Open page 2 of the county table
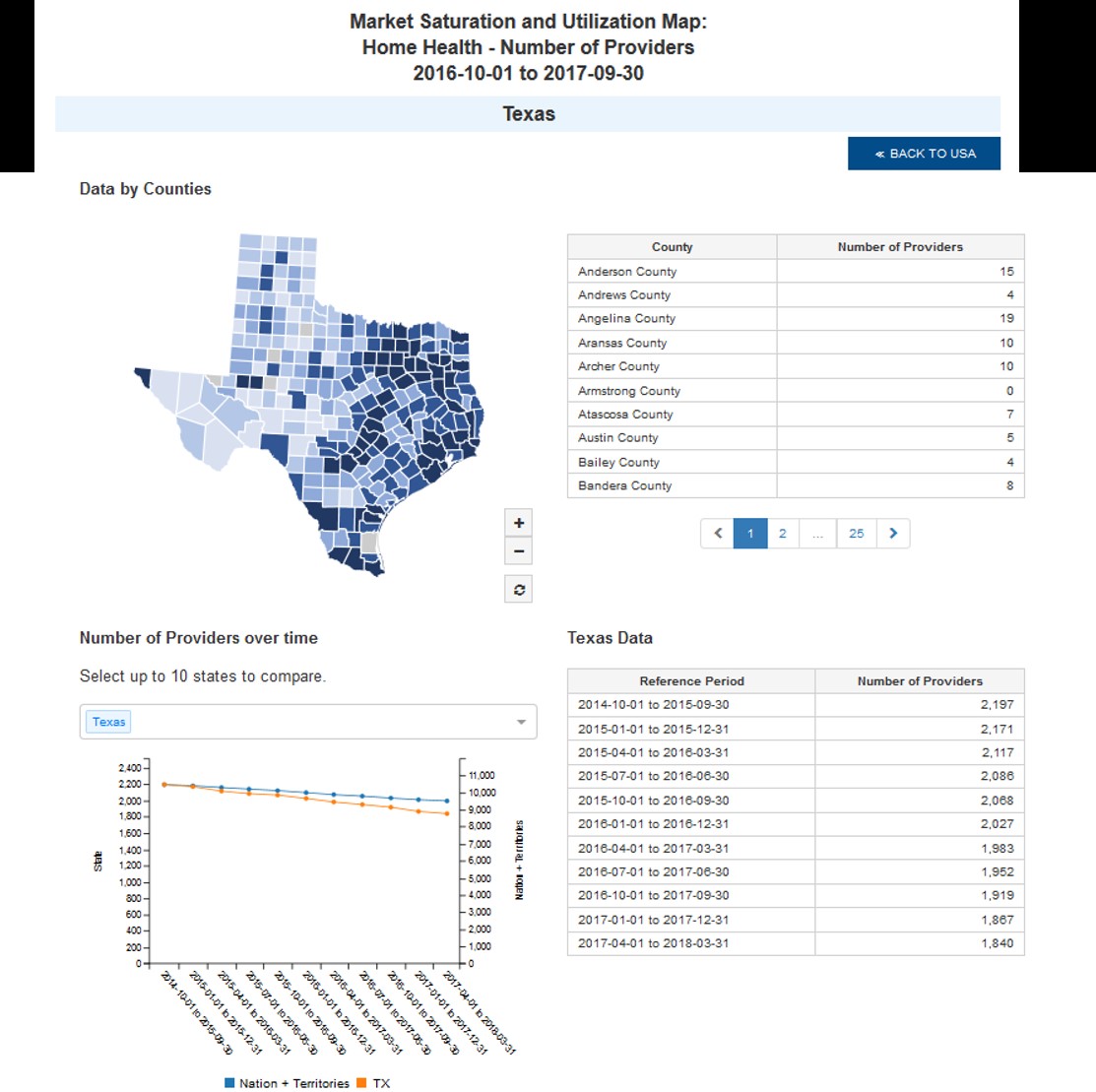 783,534
